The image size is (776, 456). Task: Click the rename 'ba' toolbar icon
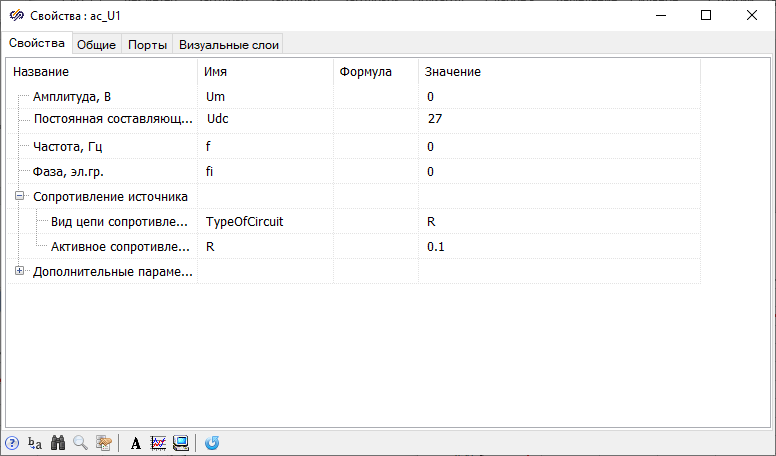point(35,443)
